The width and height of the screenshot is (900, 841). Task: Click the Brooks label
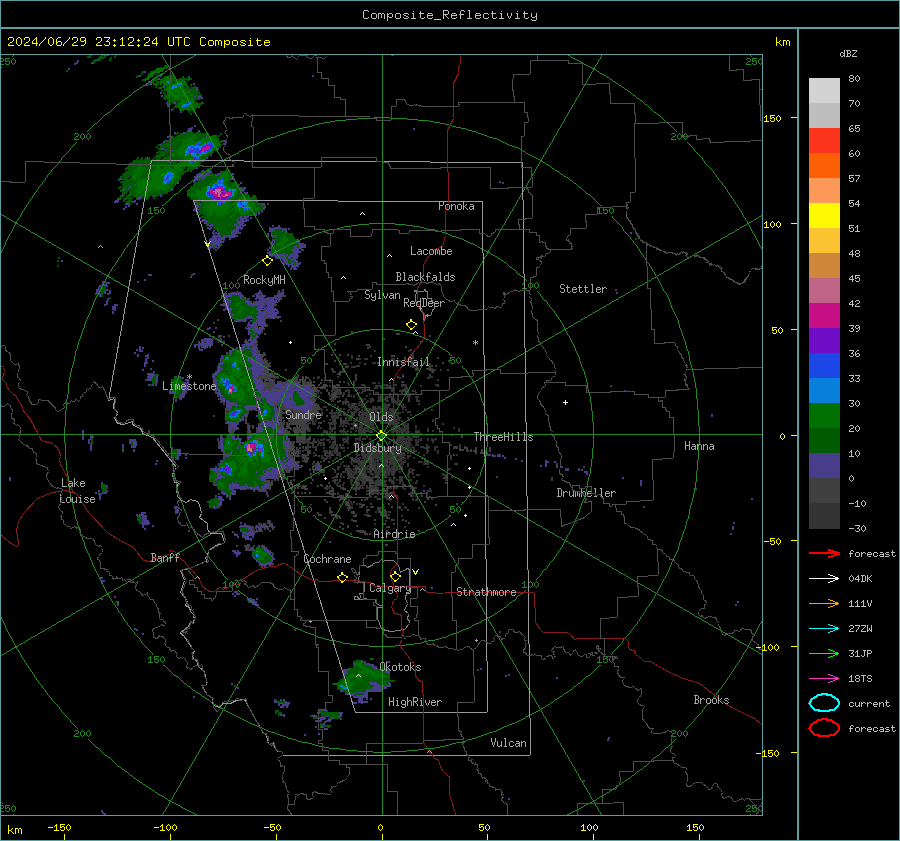point(711,700)
